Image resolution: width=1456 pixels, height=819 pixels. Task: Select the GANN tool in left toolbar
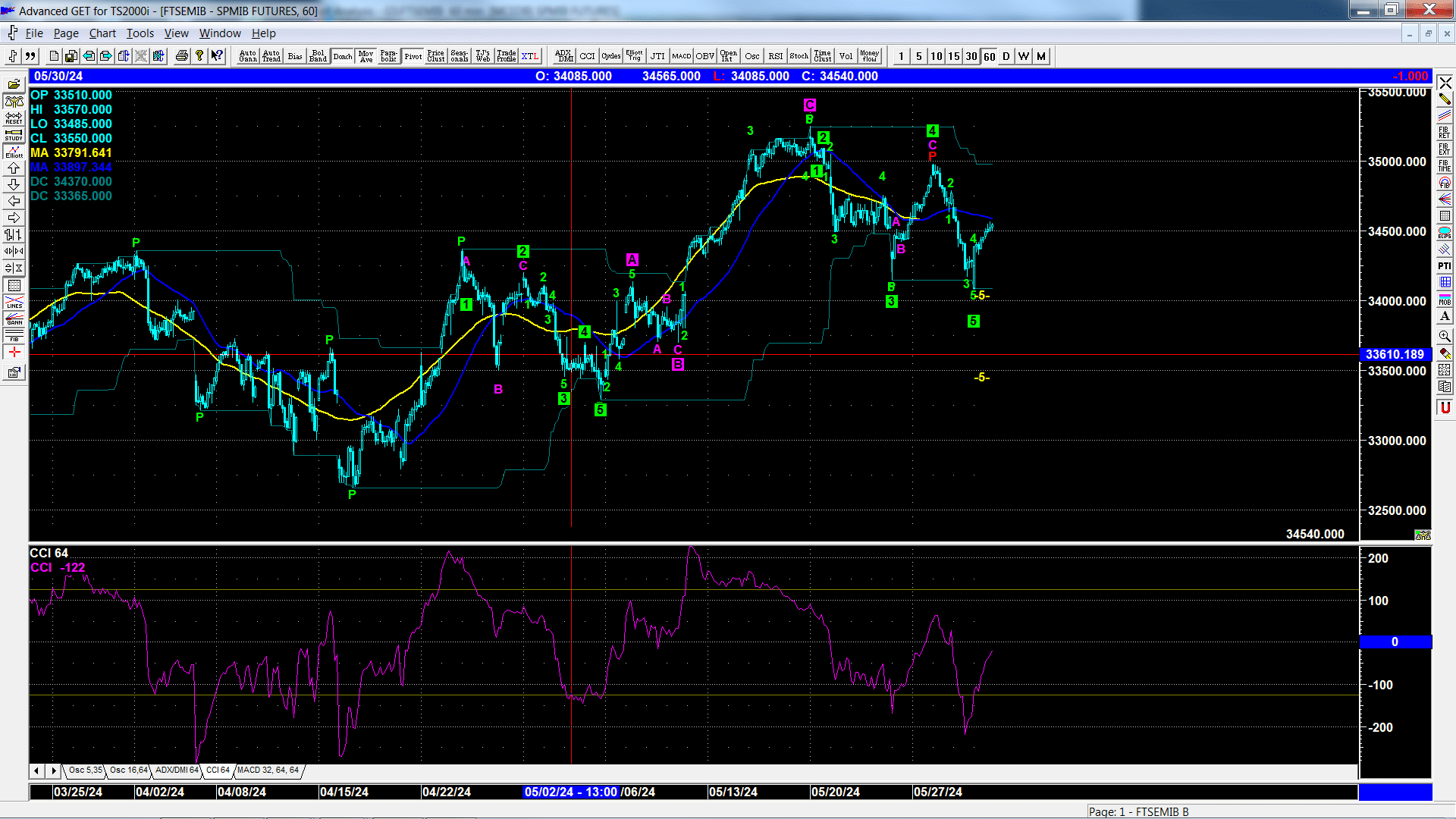14,318
